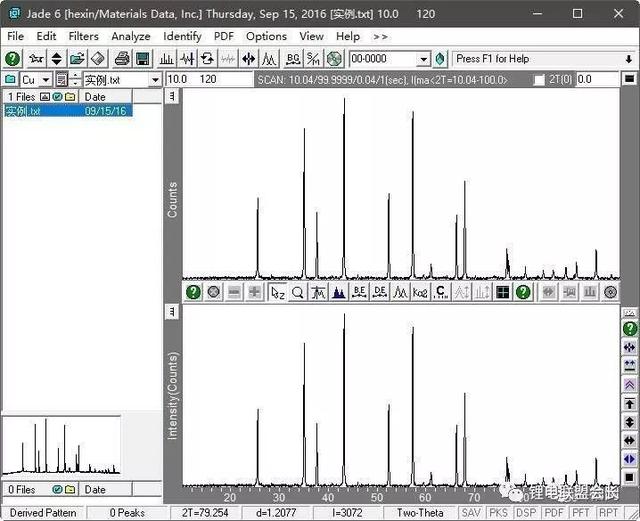Image resolution: width=640 pixels, height=521 pixels.
Task: Expand the menu bar with the >> chevron
Action: tap(380, 37)
